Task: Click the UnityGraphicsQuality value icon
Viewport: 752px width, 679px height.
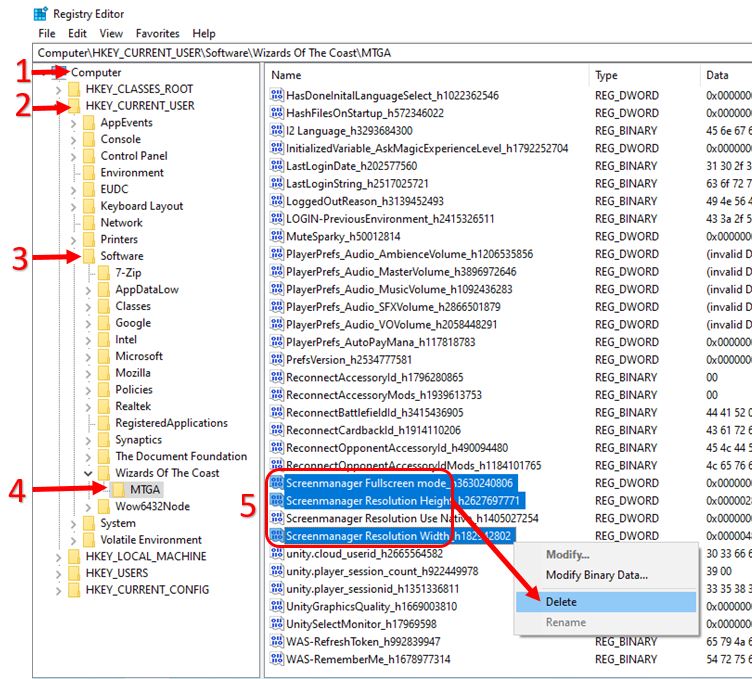Action: coord(277,606)
